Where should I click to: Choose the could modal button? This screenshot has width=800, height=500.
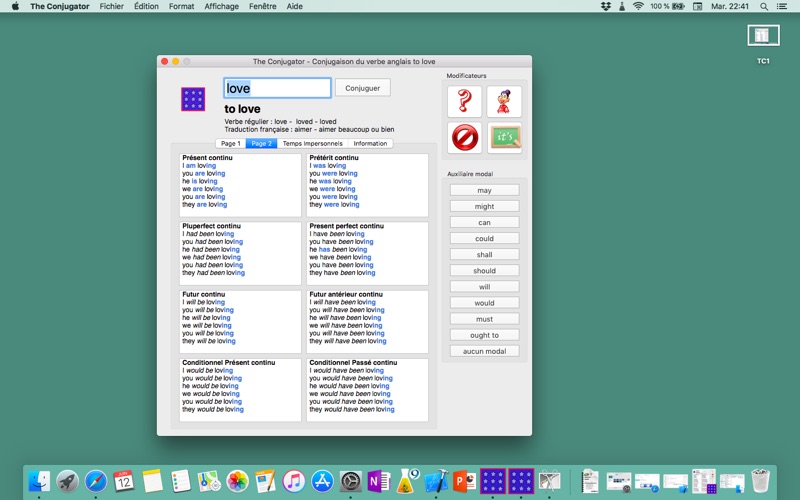[x=484, y=239]
